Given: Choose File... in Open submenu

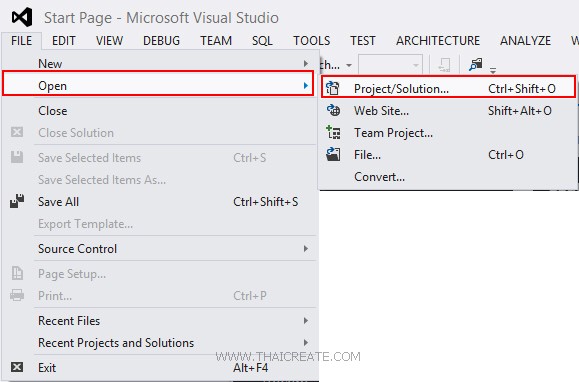Looking at the screenshot, I should pos(448,155).
